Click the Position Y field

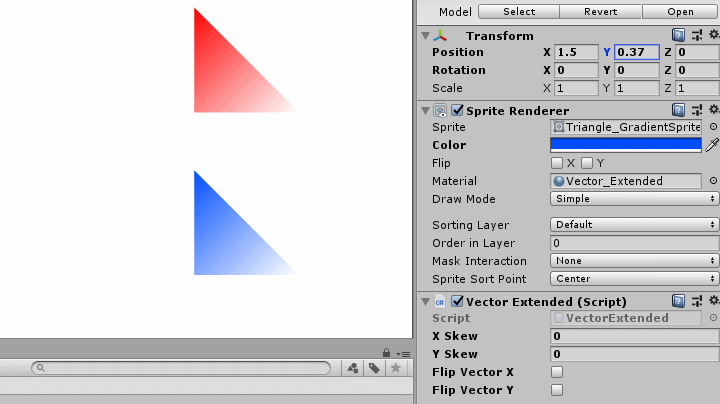point(637,52)
